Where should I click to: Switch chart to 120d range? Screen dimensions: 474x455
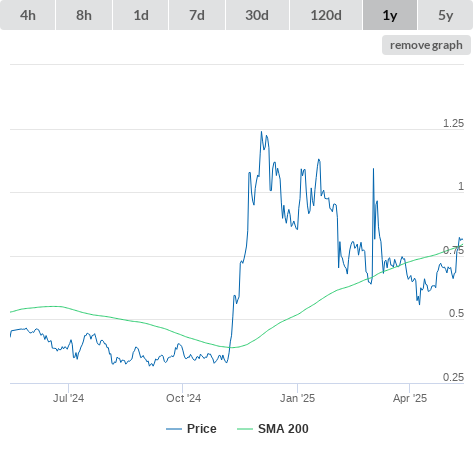click(x=326, y=15)
